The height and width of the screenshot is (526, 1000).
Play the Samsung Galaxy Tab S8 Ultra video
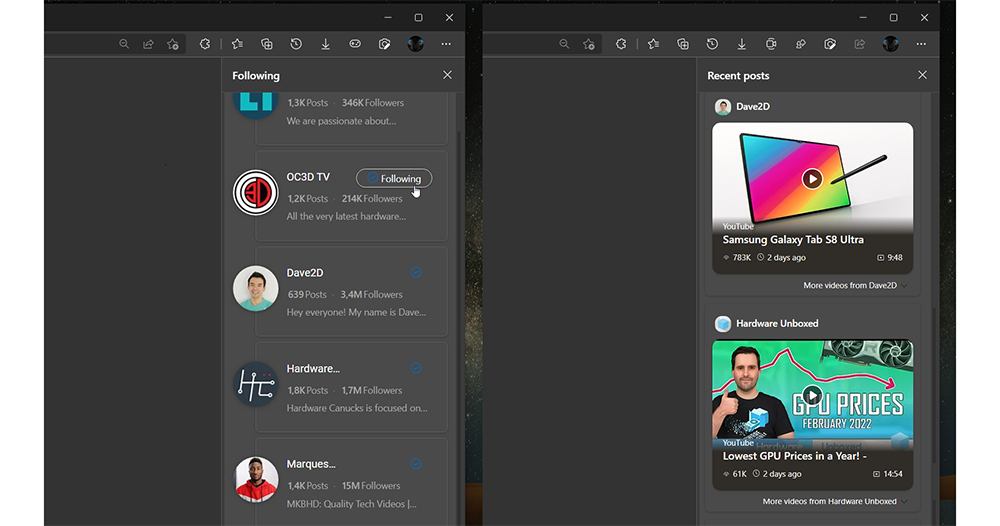812,179
